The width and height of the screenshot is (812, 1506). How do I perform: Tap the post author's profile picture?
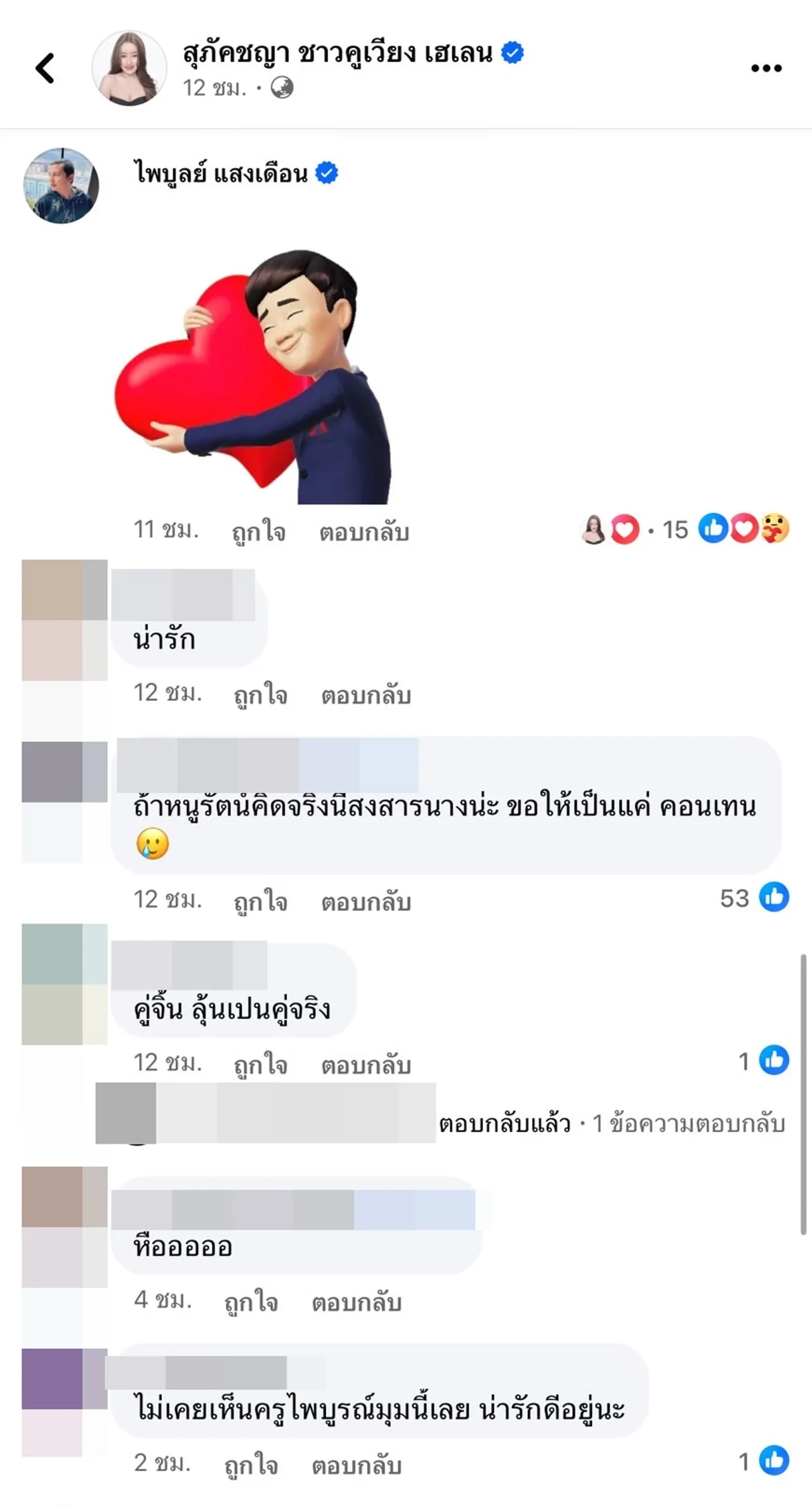point(129,68)
